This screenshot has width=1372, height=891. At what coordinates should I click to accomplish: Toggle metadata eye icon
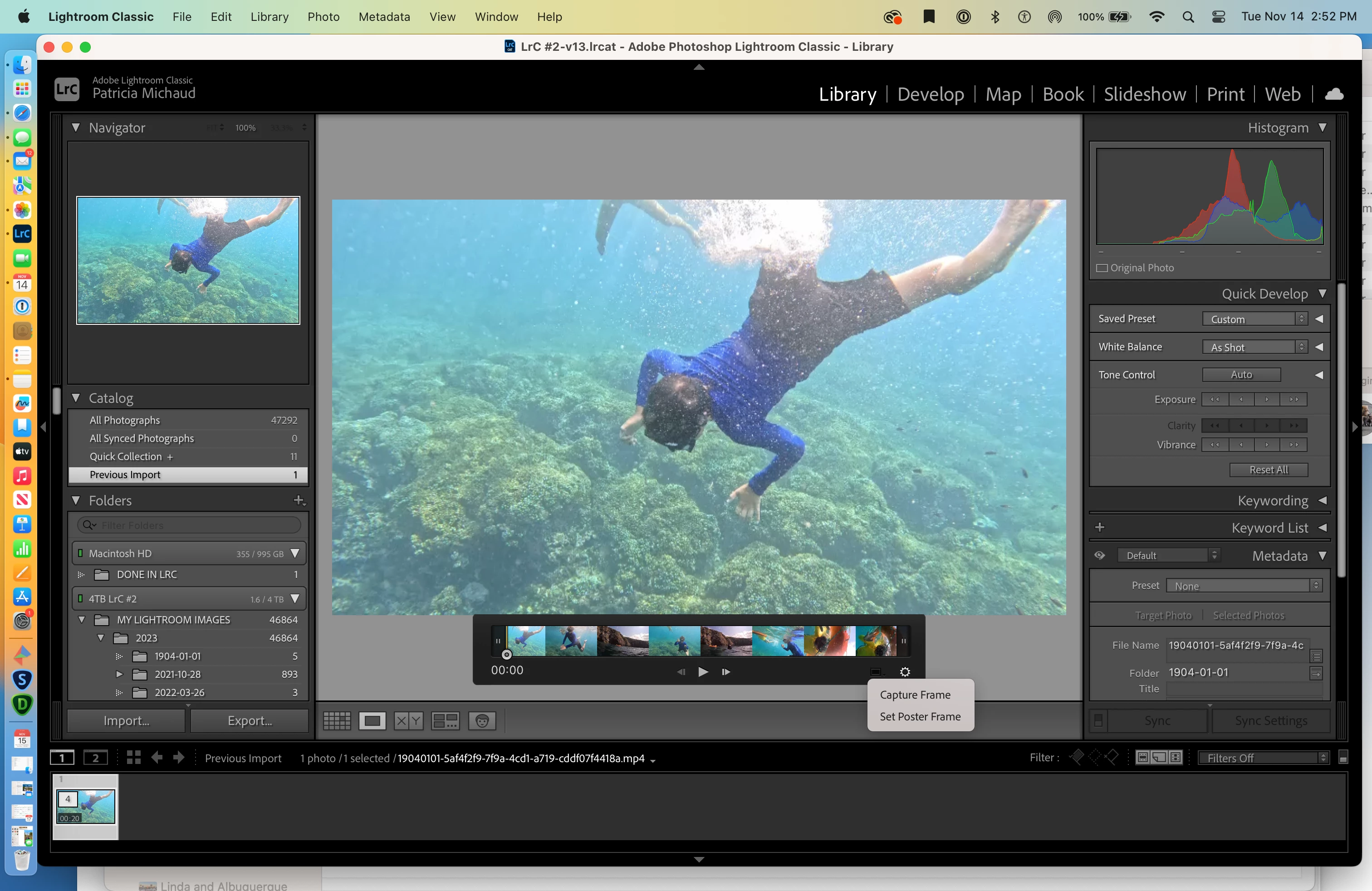click(1099, 555)
